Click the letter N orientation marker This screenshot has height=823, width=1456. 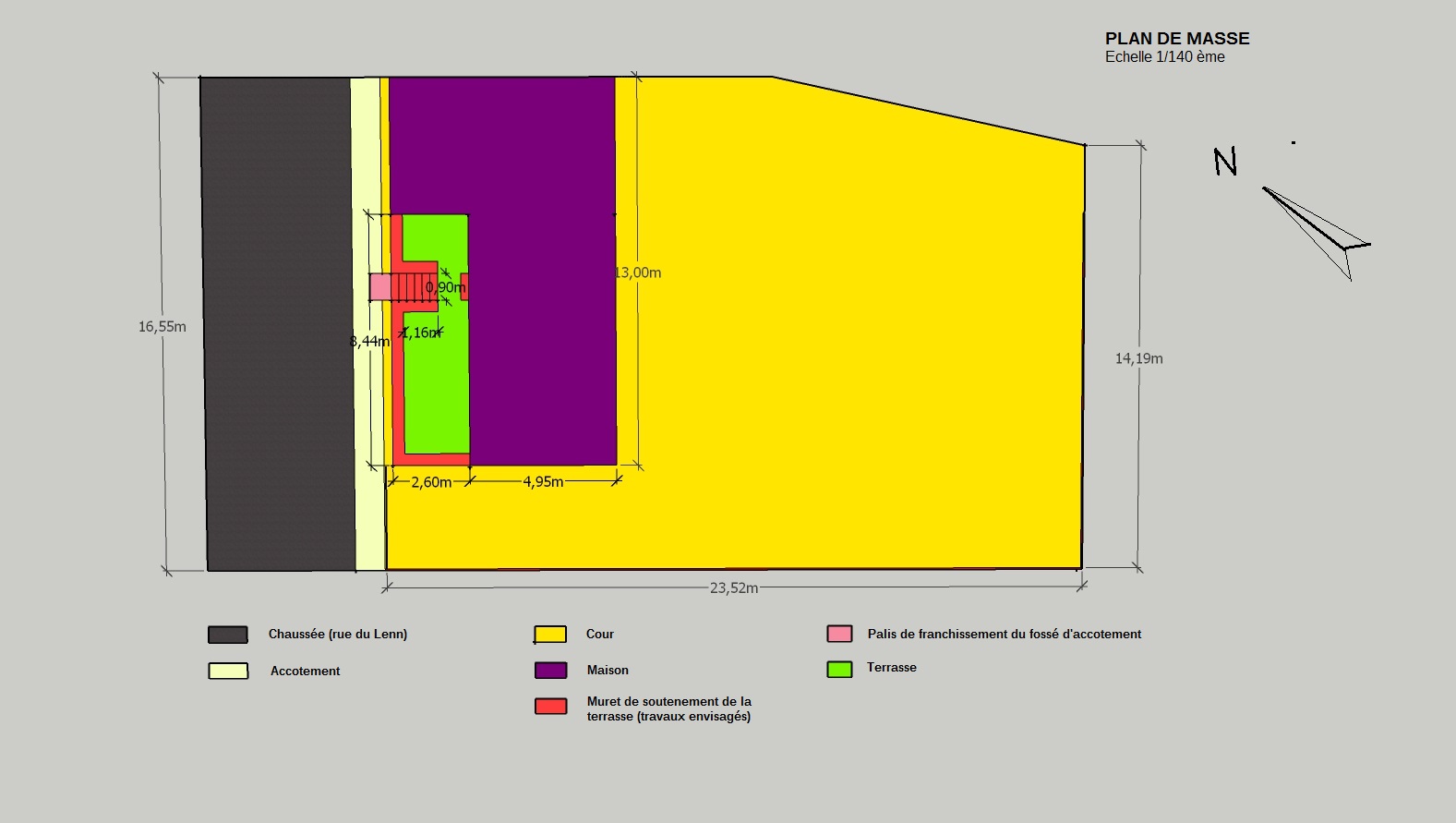tap(1225, 163)
